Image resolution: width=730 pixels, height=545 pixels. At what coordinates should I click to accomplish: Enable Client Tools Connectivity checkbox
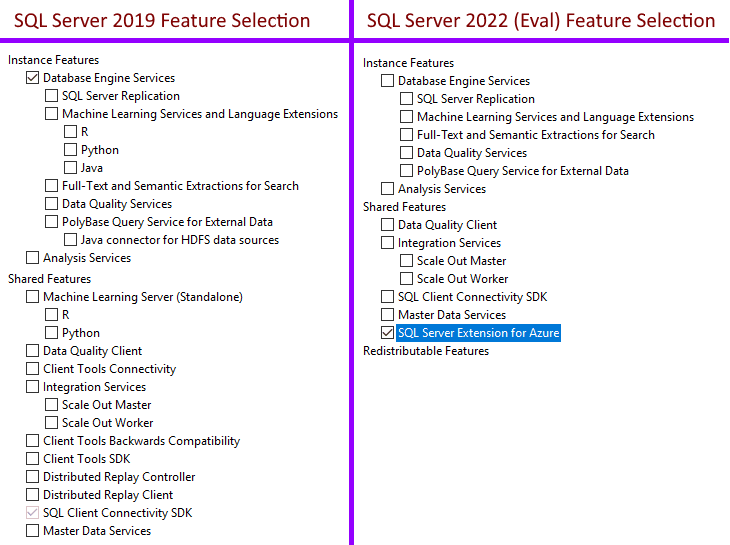tap(32, 369)
